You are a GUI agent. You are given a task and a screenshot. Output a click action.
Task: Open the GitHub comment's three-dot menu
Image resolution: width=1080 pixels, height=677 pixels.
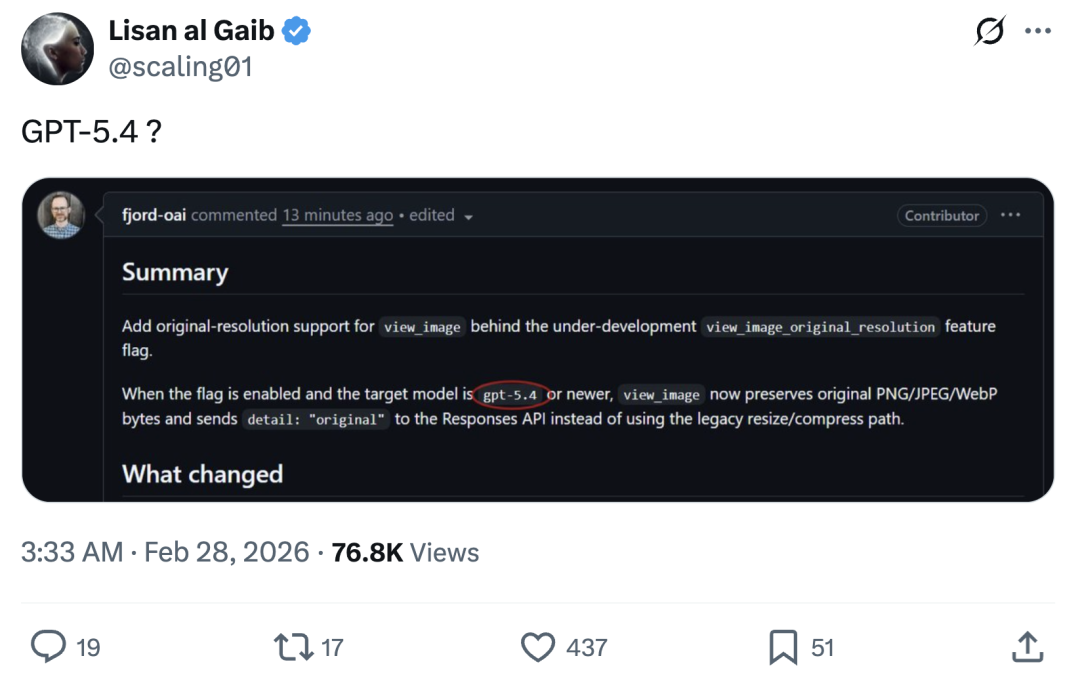click(x=1010, y=215)
